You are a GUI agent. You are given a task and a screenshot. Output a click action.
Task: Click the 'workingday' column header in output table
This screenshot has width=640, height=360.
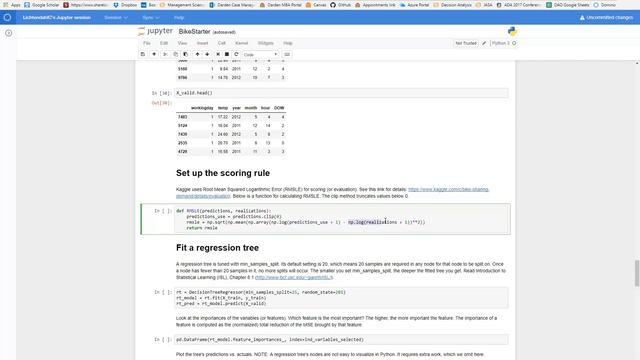click(x=202, y=108)
